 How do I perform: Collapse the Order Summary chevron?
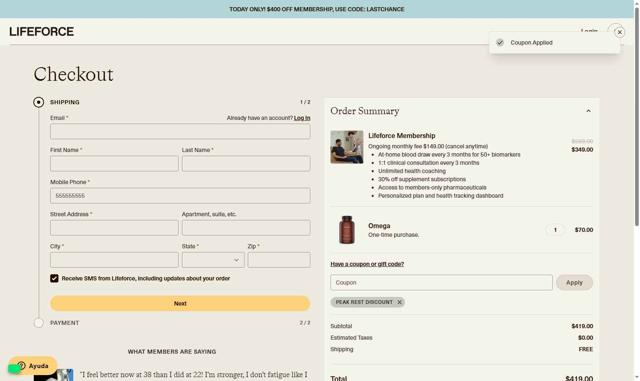coord(588,111)
